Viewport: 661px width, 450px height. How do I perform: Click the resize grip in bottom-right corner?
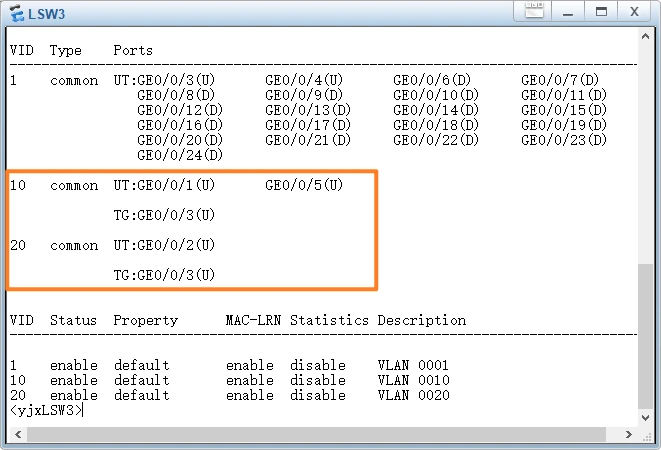tap(646, 435)
